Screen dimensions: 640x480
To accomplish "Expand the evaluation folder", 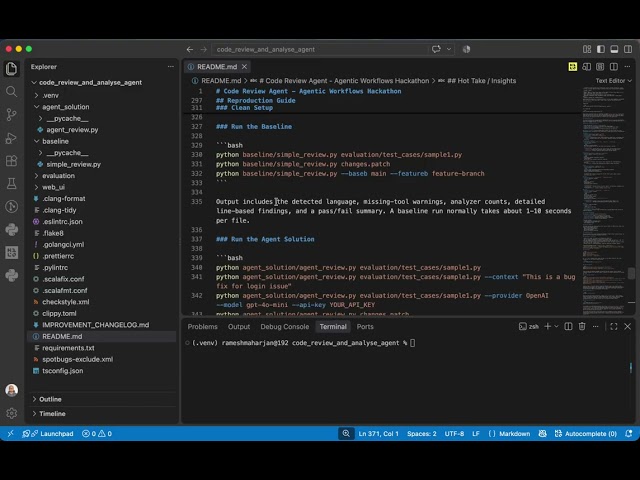I will click(x=36, y=176).
